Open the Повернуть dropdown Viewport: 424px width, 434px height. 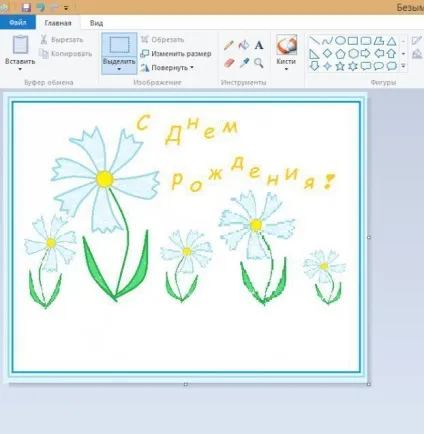pos(167,68)
